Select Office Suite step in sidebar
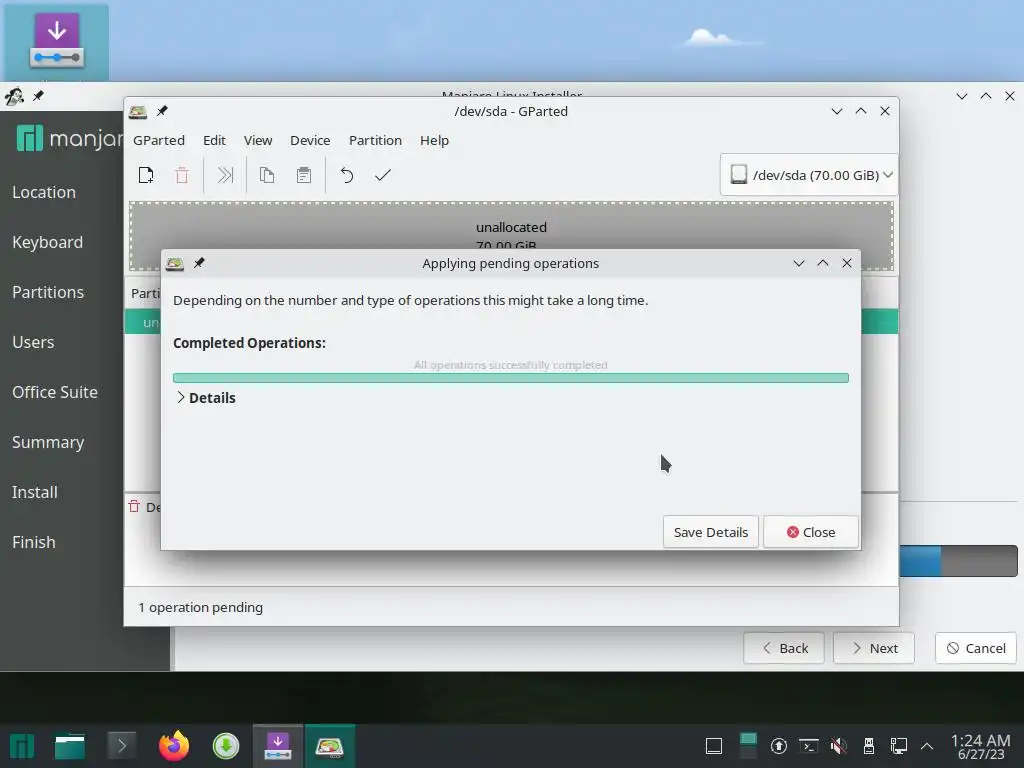The image size is (1024, 768). (x=55, y=392)
